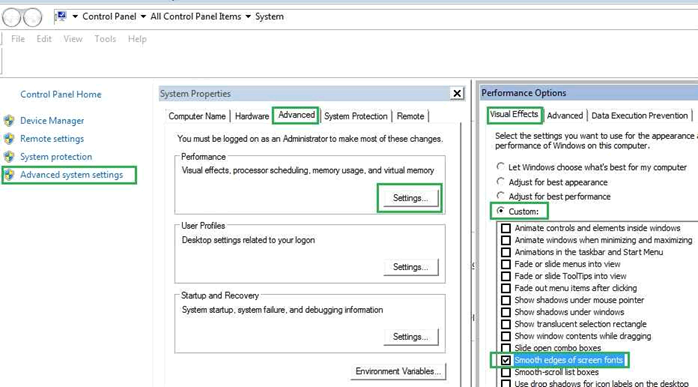The height and width of the screenshot is (387, 698).
Task: Switch to the Remote tab
Action: pos(410,116)
